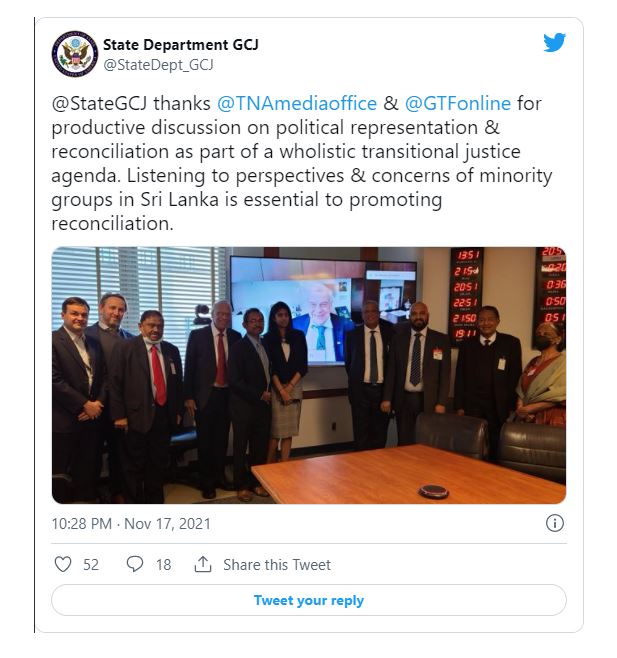Like the tweet with the heart icon
This screenshot has height=658, width=617.
[63, 564]
